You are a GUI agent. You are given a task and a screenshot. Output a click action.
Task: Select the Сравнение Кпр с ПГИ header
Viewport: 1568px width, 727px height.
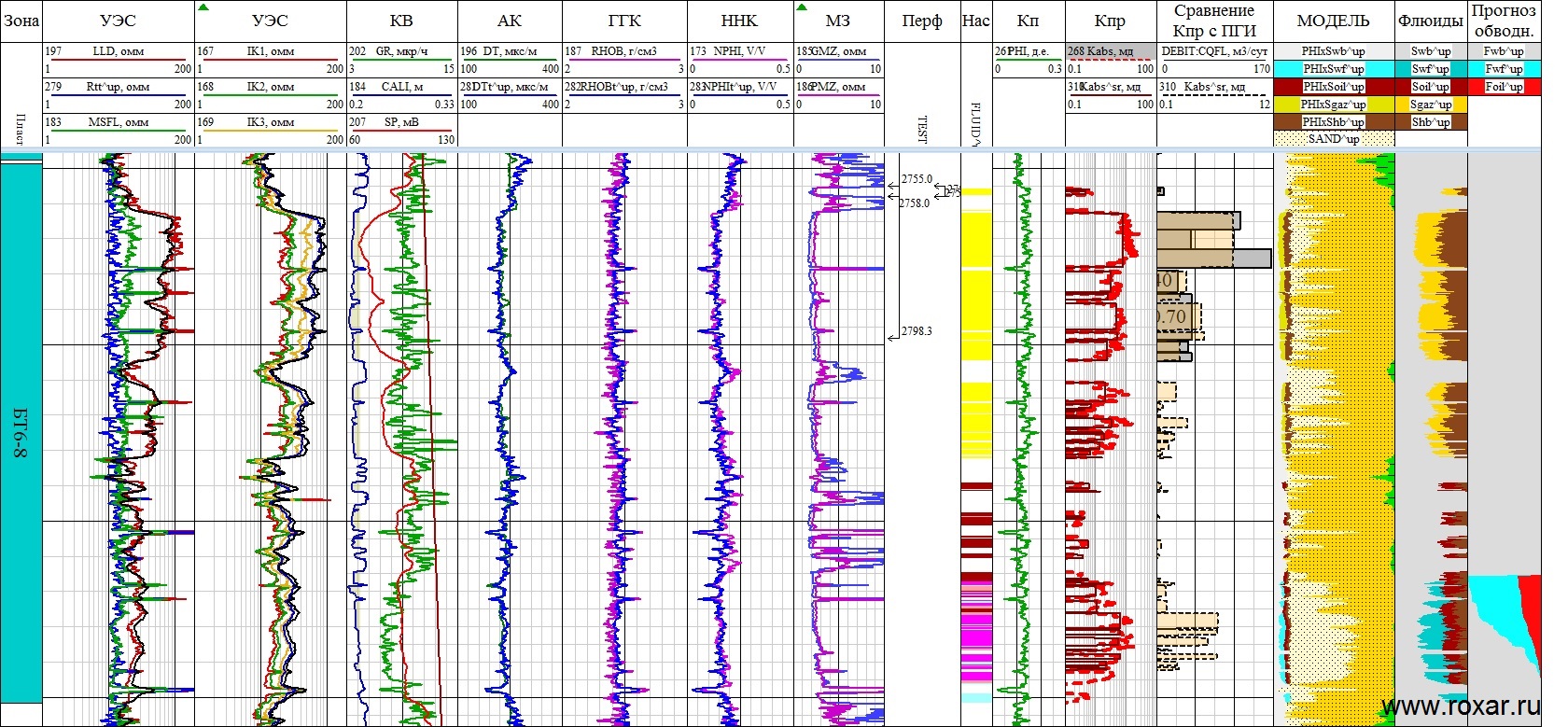point(1214,21)
